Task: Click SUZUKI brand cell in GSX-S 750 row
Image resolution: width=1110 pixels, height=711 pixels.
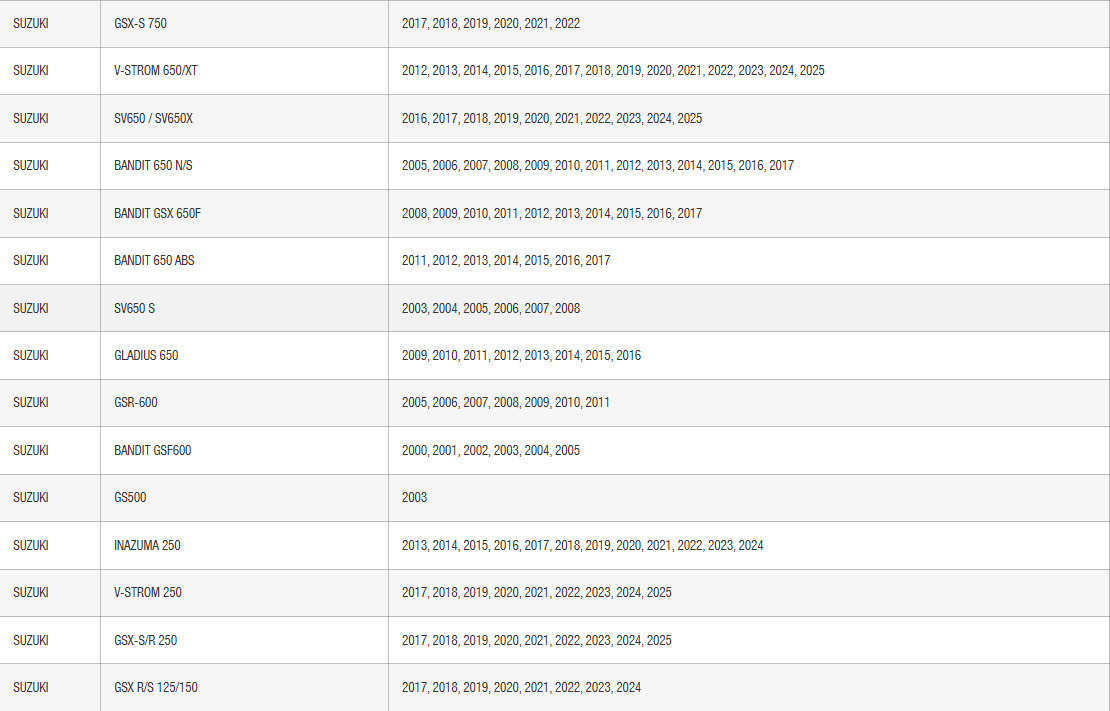Action: (31, 23)
